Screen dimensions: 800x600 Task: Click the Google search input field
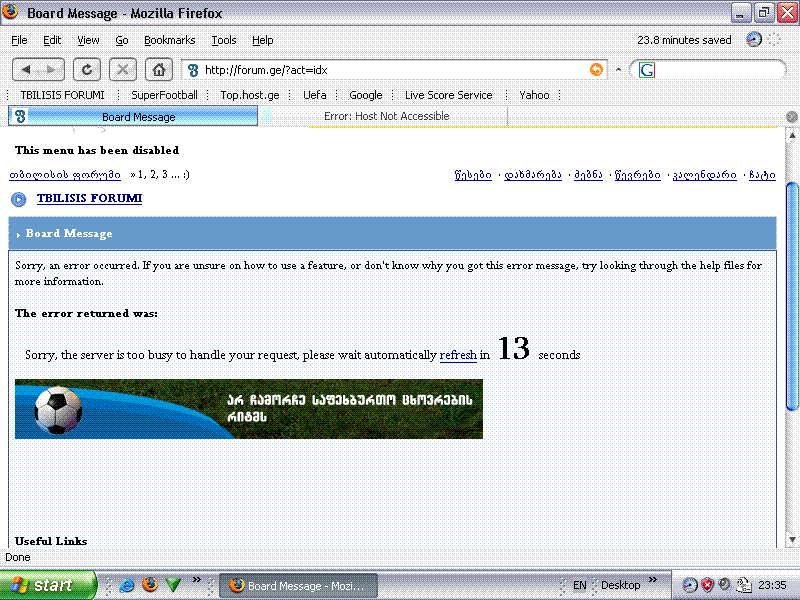pos(717,70)
